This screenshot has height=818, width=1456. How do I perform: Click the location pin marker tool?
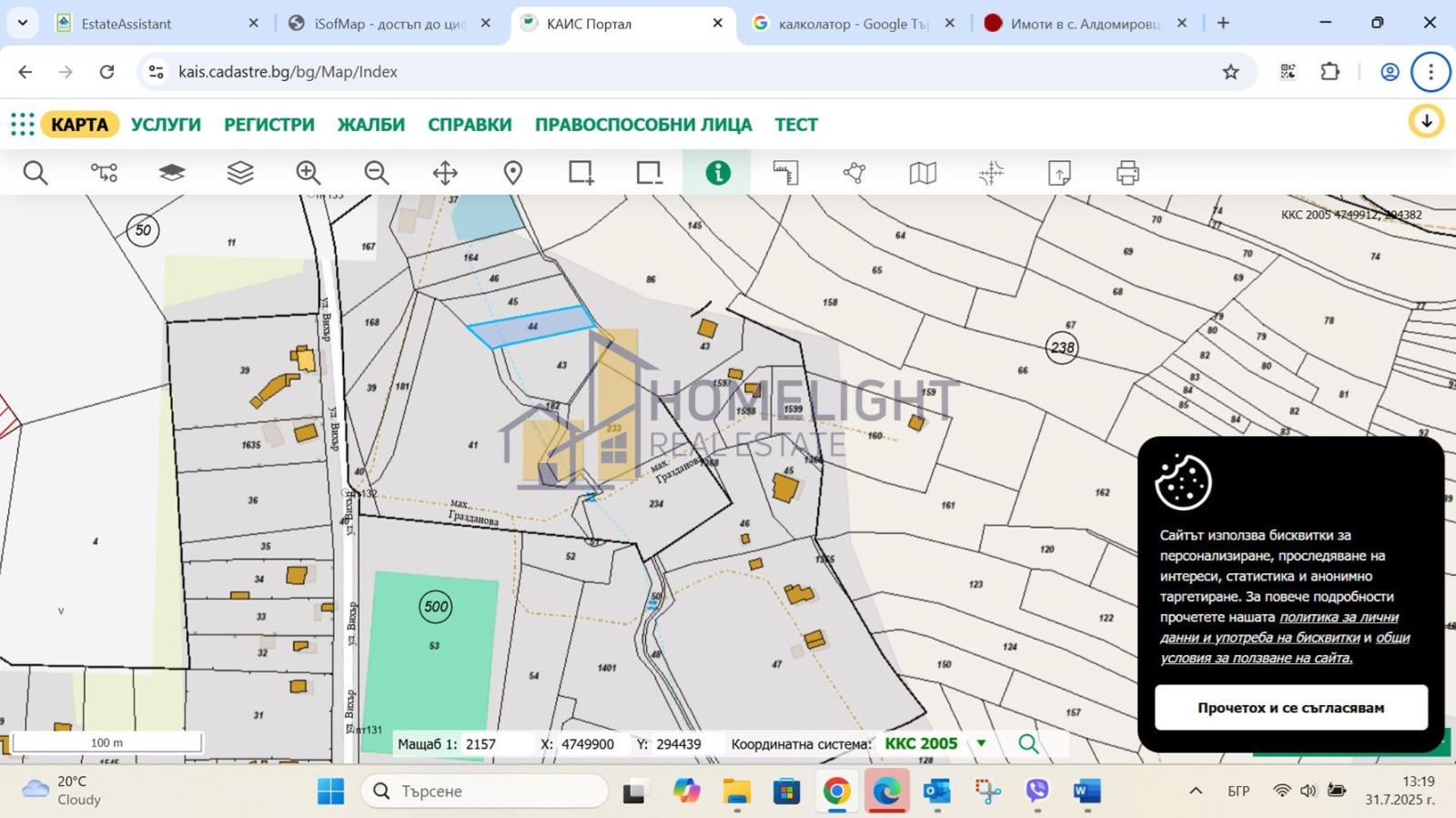coord(513,173)
